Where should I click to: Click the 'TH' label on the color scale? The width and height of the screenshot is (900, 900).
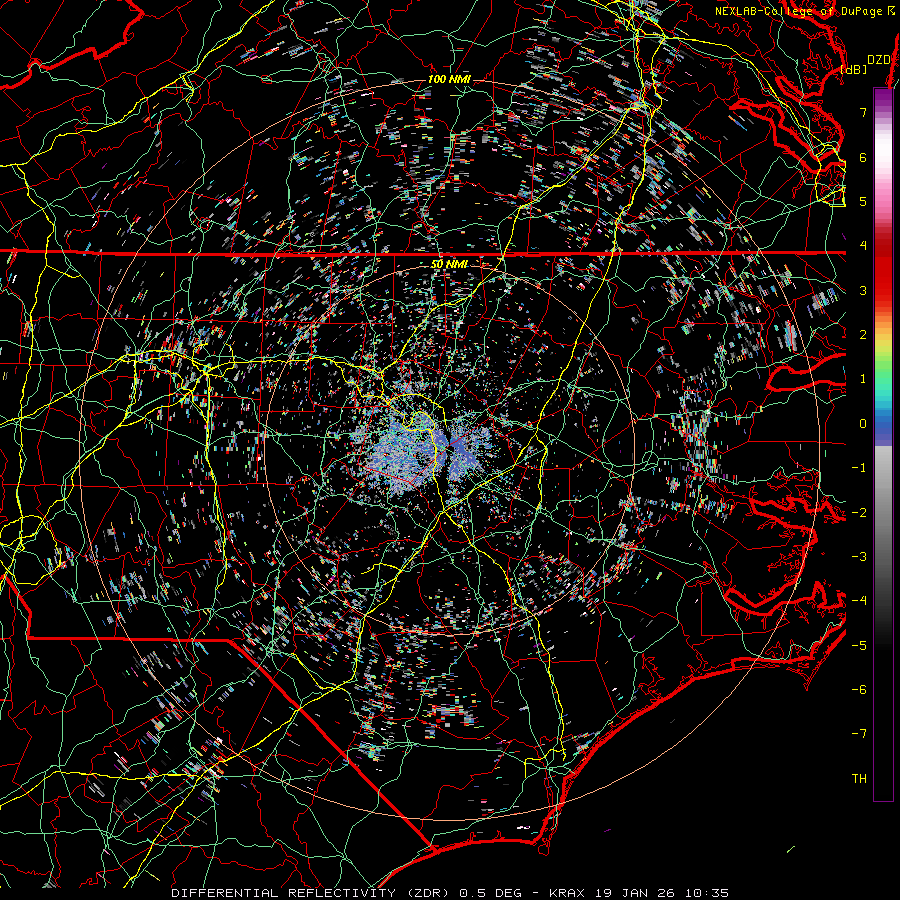[859, 779]
